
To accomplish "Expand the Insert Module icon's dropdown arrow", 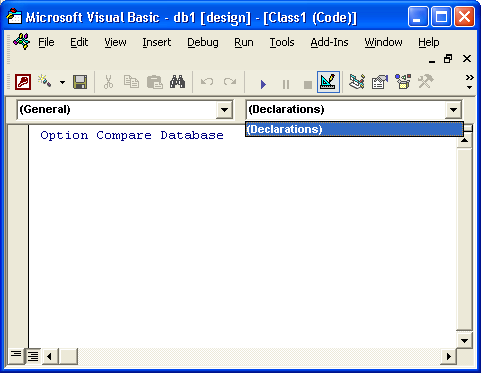I will click(x=62, y=82).
